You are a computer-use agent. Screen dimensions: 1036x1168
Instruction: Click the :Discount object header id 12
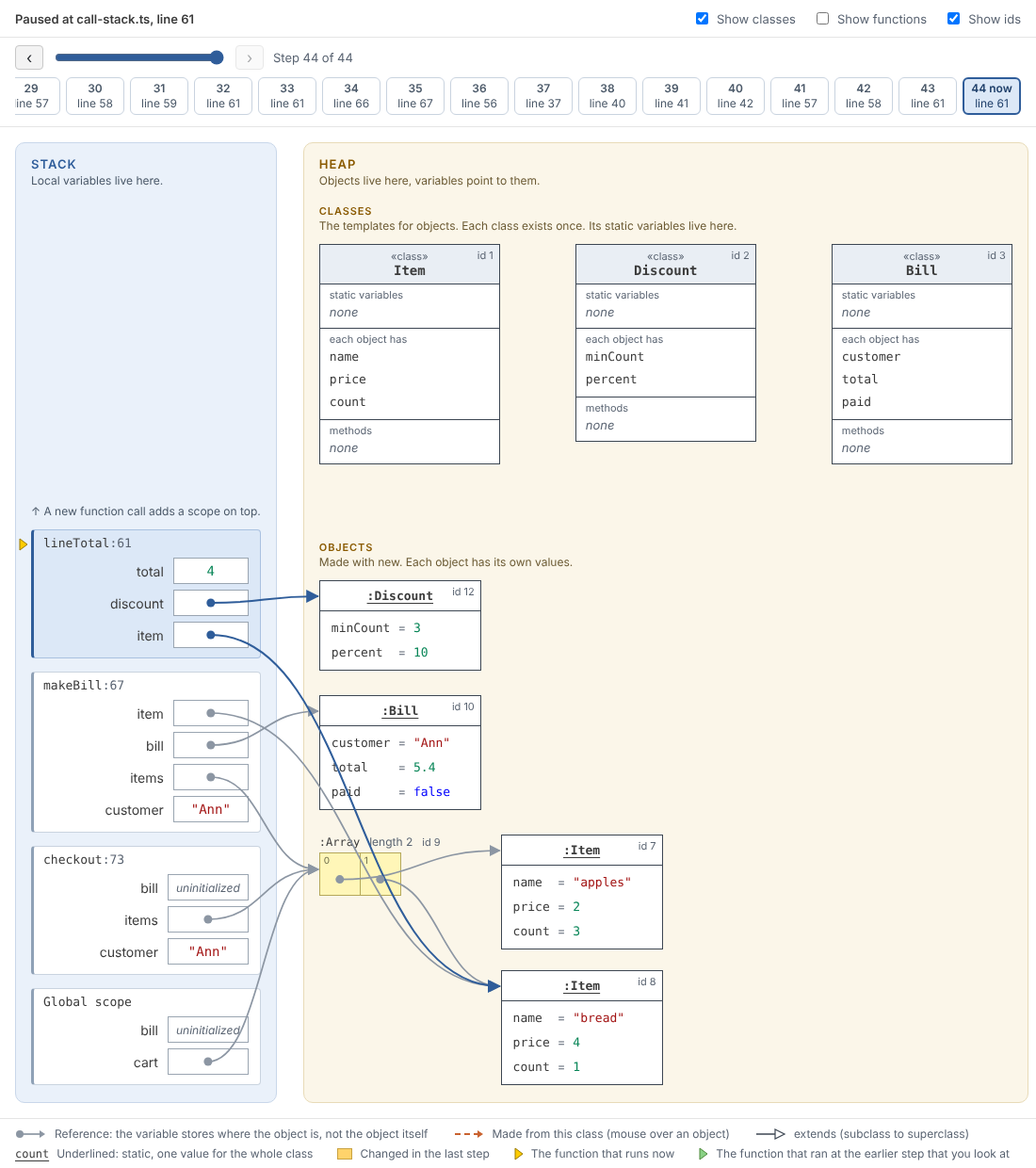click(400, 596)
